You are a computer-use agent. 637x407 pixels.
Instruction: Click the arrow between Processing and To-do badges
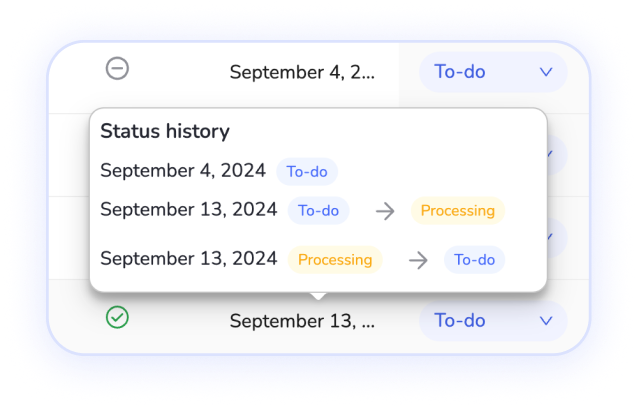[418, 260]
